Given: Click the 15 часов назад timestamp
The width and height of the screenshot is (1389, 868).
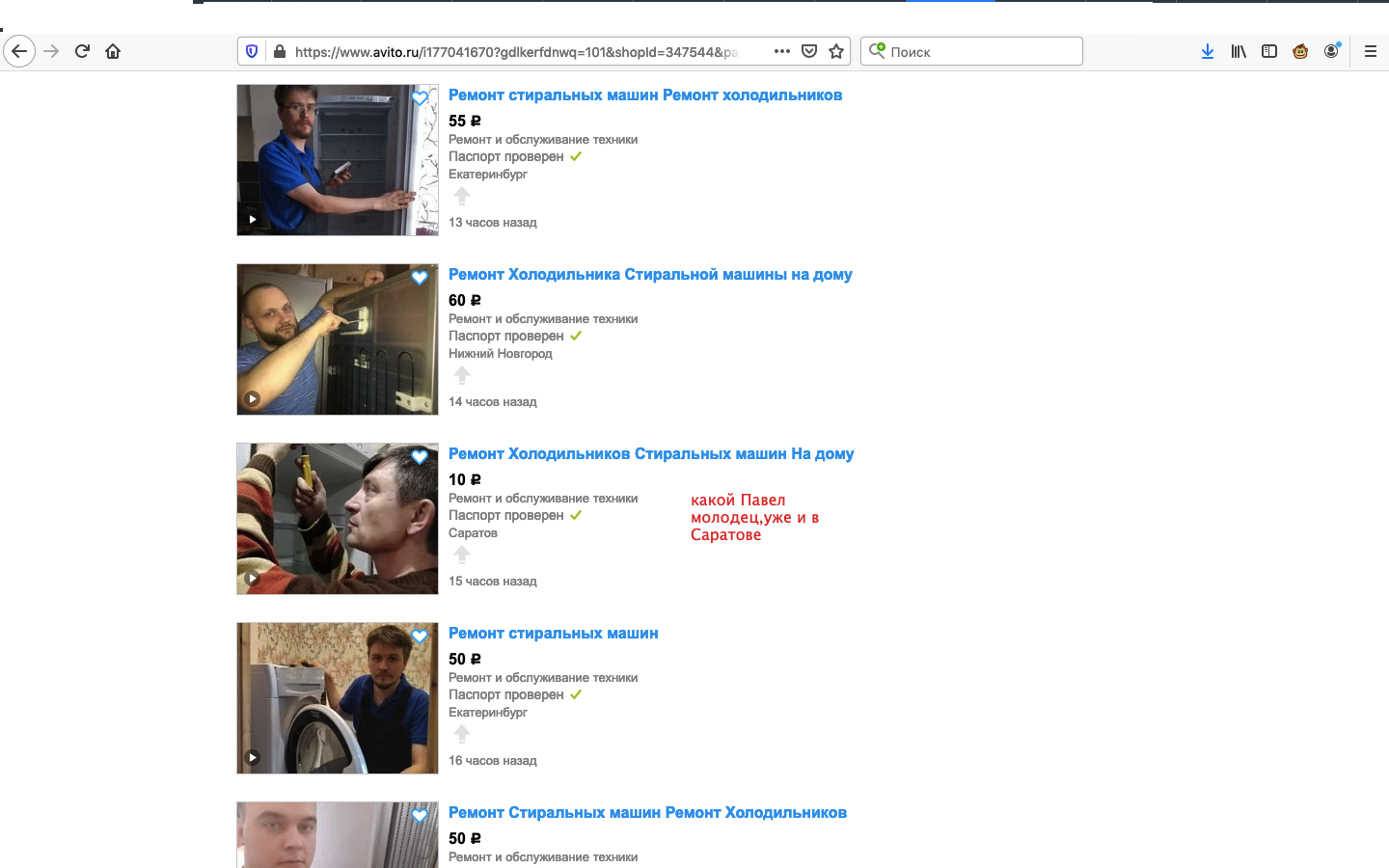Looking at the screenshot, I should click(493, 582).
